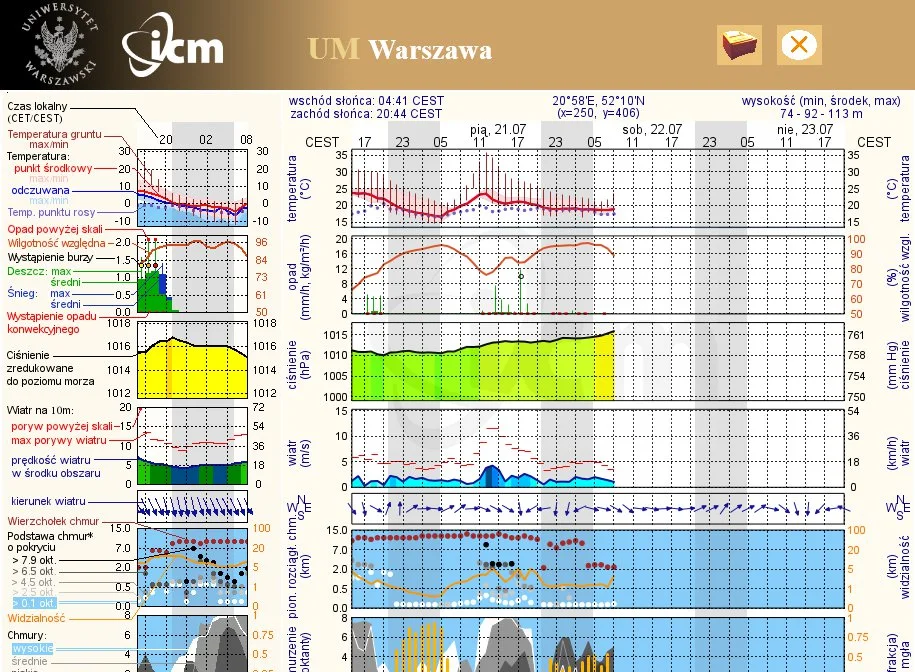Screen dimensions: 915x672
Task: Click axis label 'opad (mm/h, kg/m²/h)'
Action: (x=298, y=276)
